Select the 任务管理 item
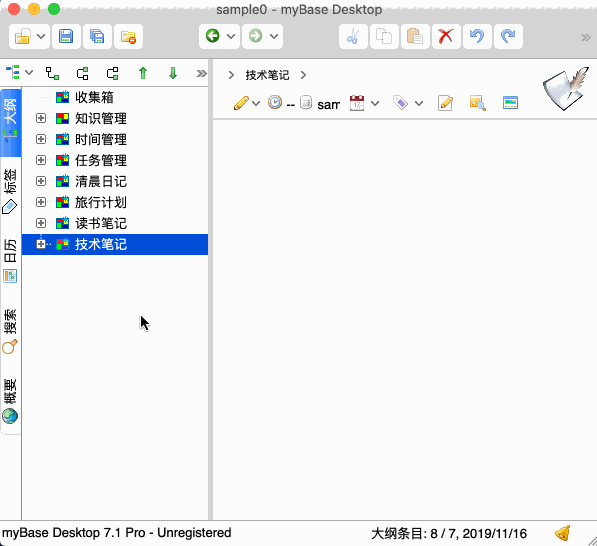 (101, 160)
